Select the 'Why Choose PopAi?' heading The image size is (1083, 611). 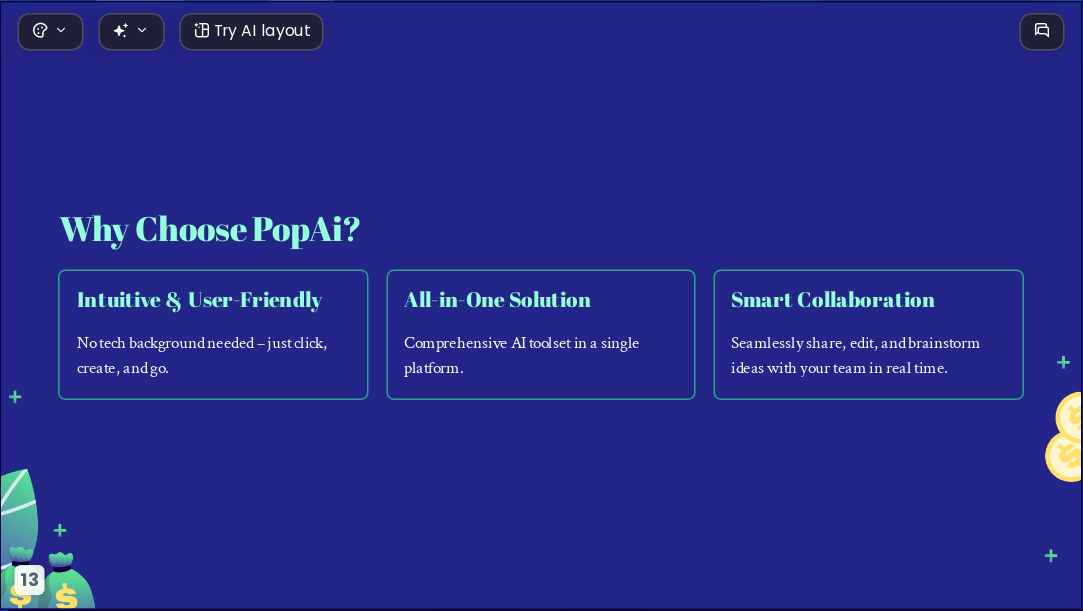tap(210, 229)
